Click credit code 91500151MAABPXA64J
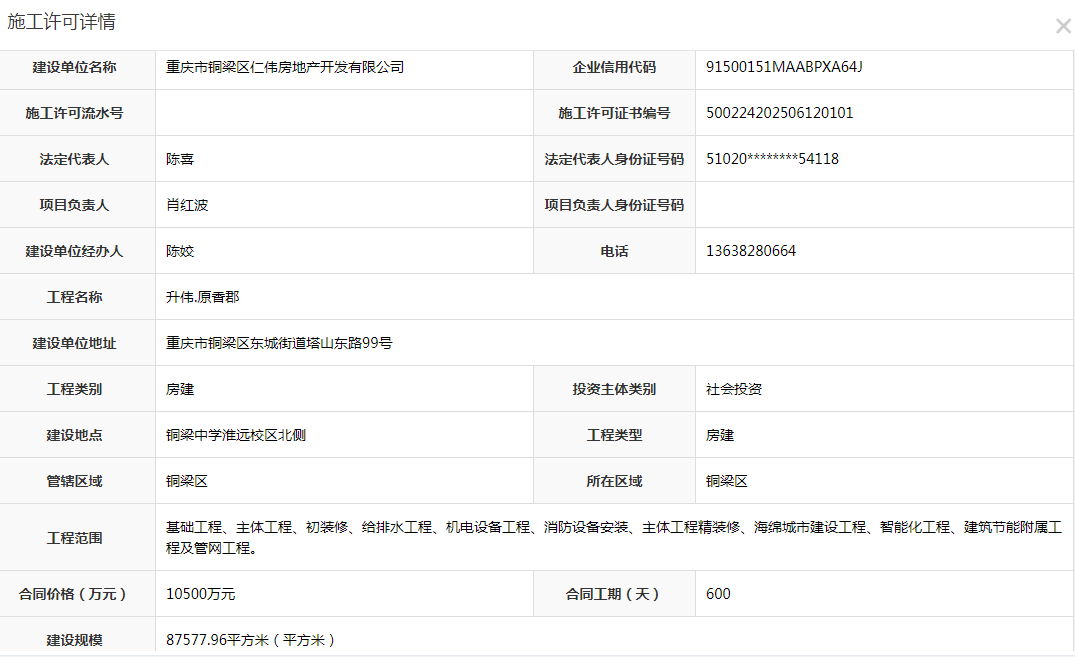 (x=784, y=67)
